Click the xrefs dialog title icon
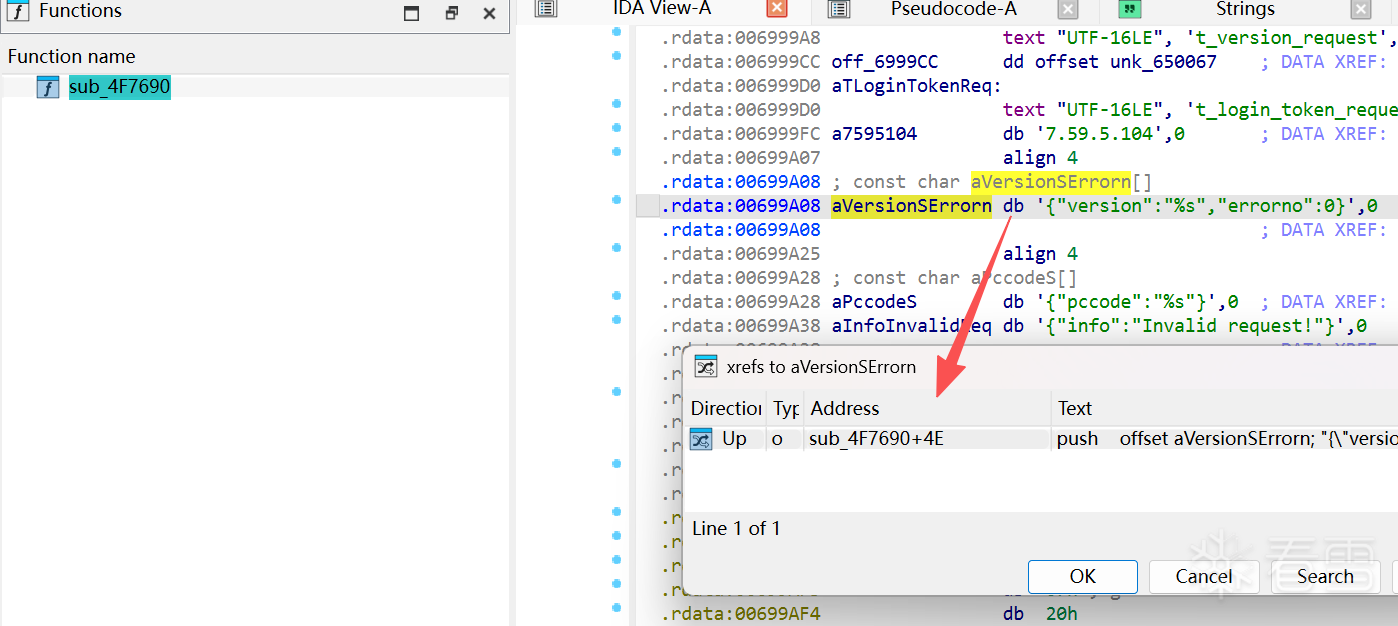1398x626 pixels. pyautogui.click(x=706, y=367)
